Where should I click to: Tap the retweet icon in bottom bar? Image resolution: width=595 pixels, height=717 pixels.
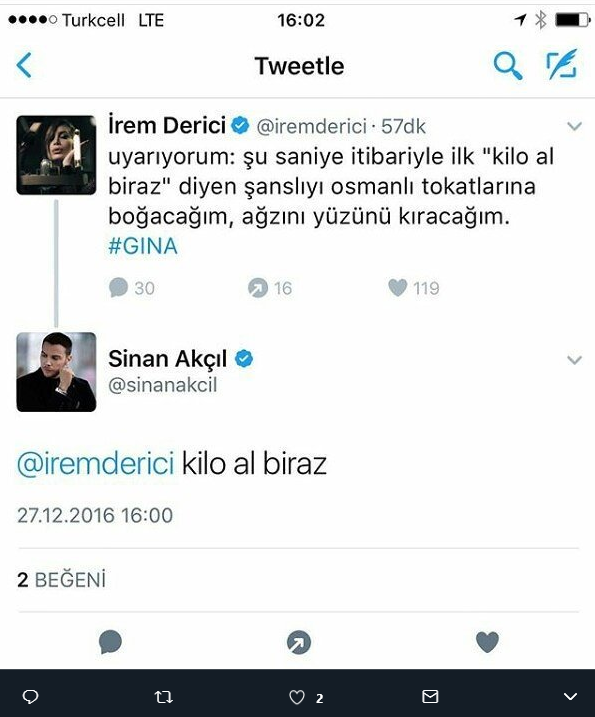pyautogui.click(x=163, y=697)
